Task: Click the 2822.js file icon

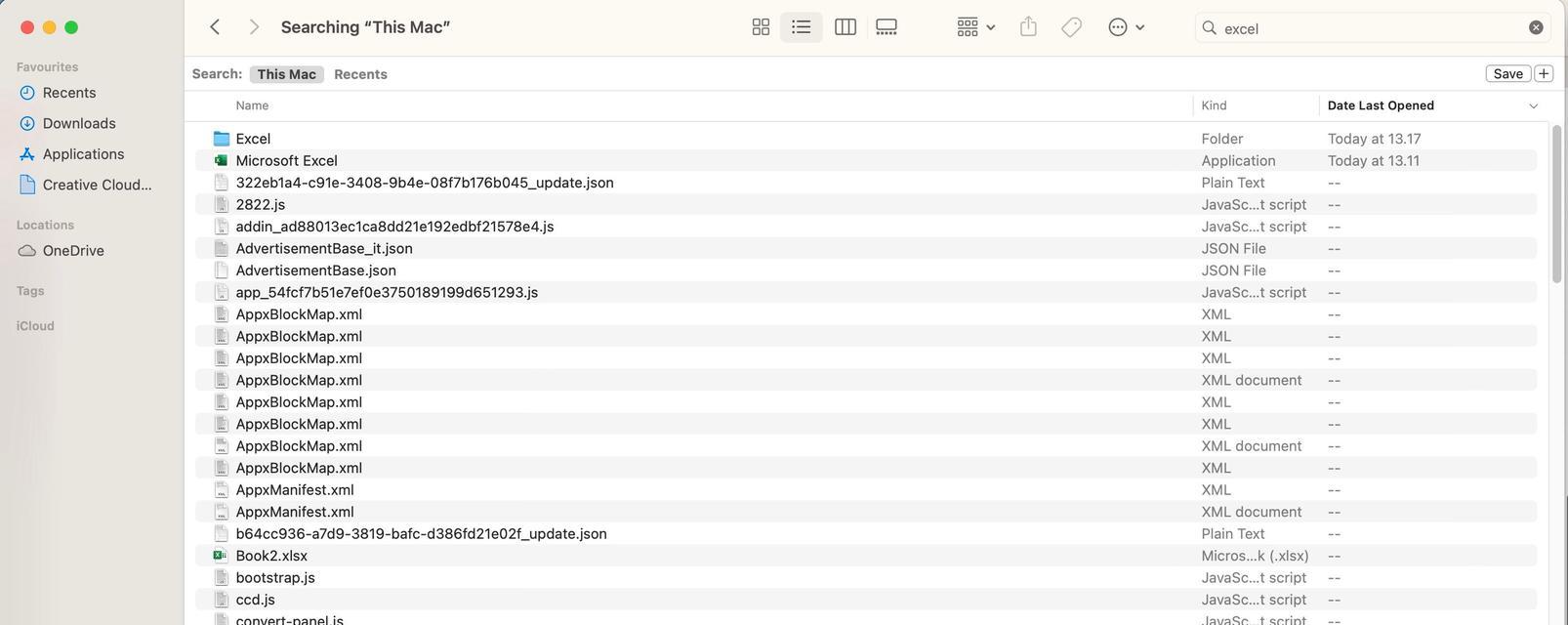Action: [x=221, y=204]
